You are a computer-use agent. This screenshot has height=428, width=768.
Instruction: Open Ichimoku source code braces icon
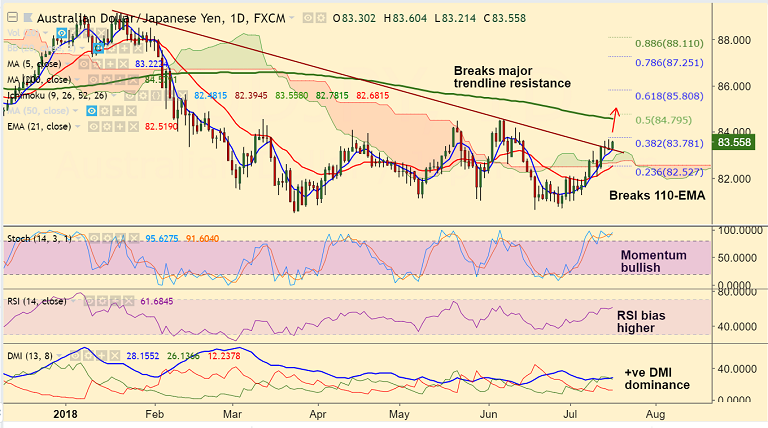pos(156,95)
